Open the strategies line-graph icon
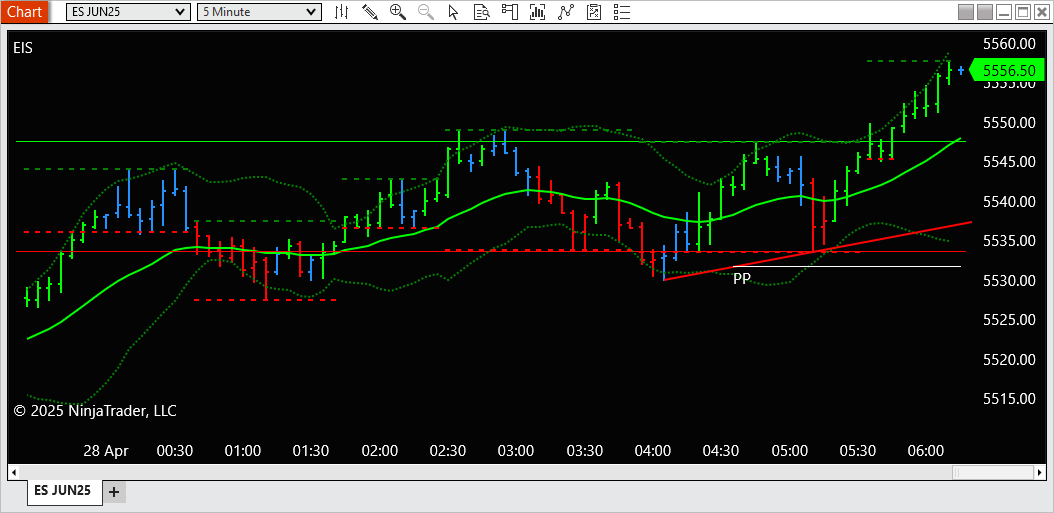 pyautogui.click(x=566, y=11)
